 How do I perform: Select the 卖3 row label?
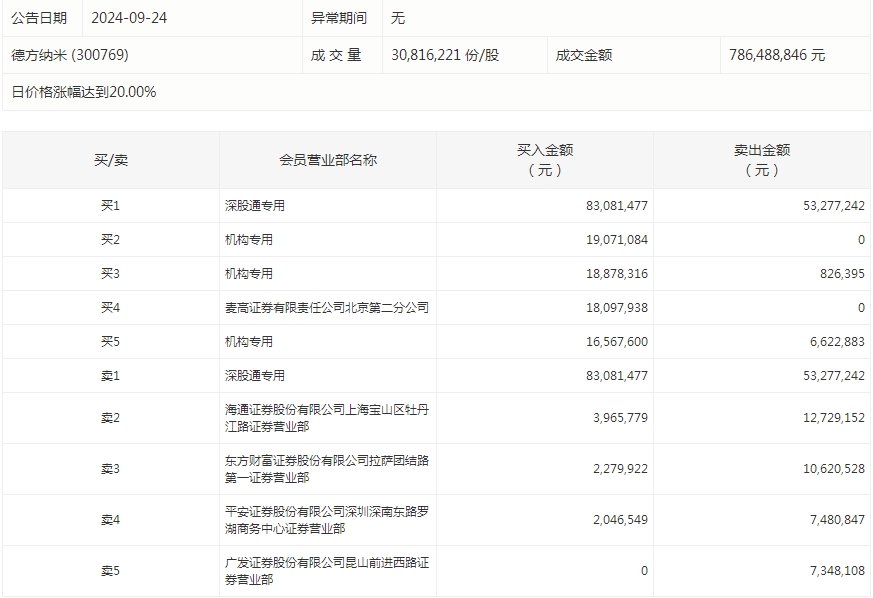(x=110, y=469)
